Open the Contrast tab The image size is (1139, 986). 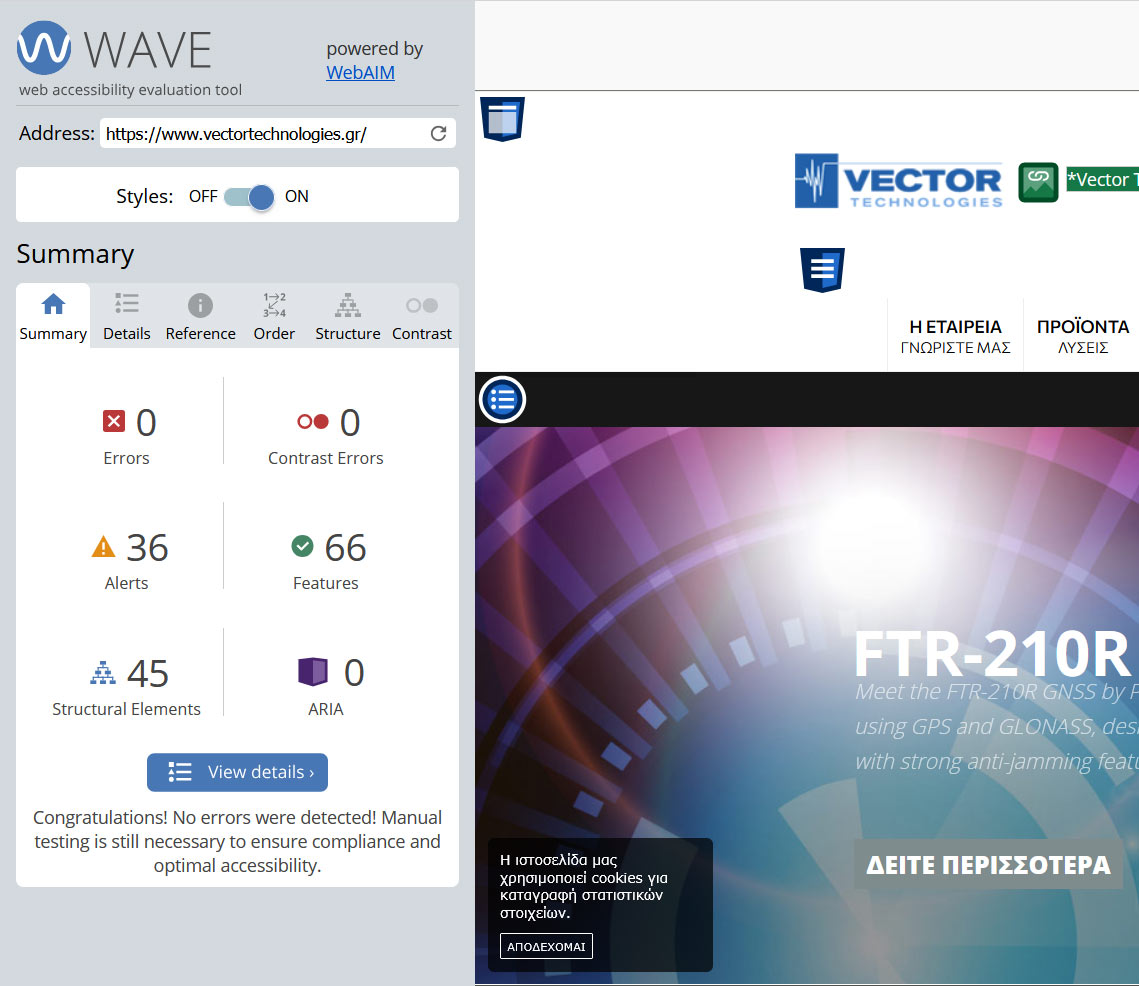click(x=421, y=316)
